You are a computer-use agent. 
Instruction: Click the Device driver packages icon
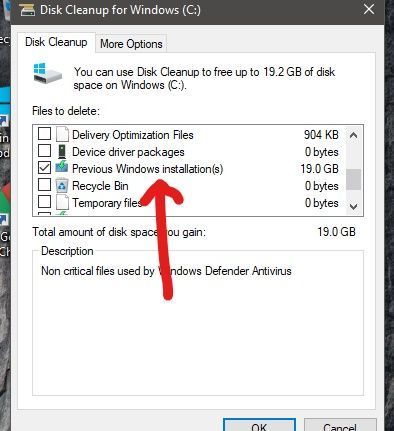(x=62, y=151)
